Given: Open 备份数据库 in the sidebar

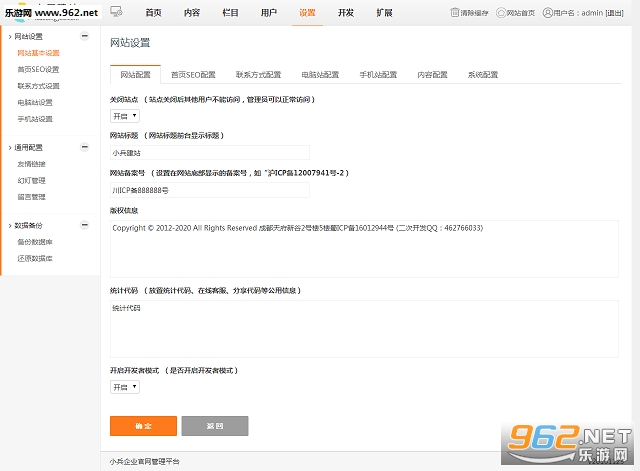Looking at the screenshot, I should click(35, 242).
